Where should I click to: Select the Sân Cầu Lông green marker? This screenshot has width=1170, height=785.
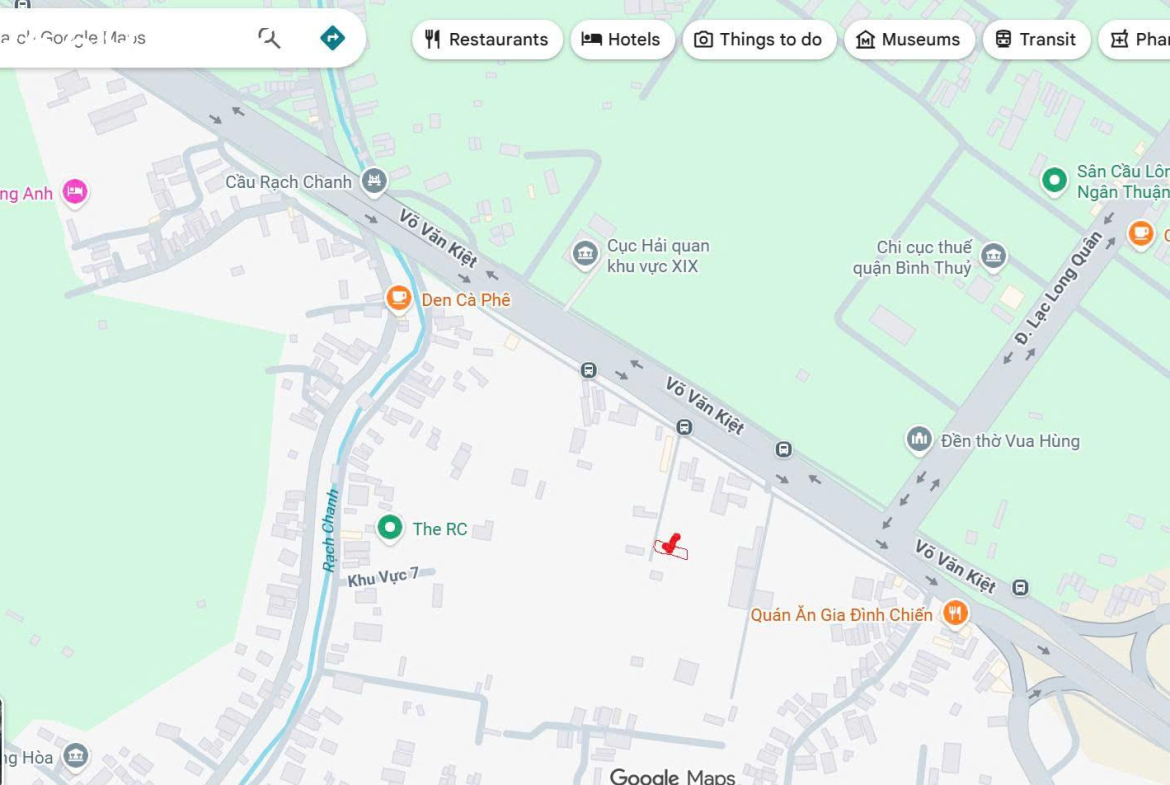point(1054,181)
